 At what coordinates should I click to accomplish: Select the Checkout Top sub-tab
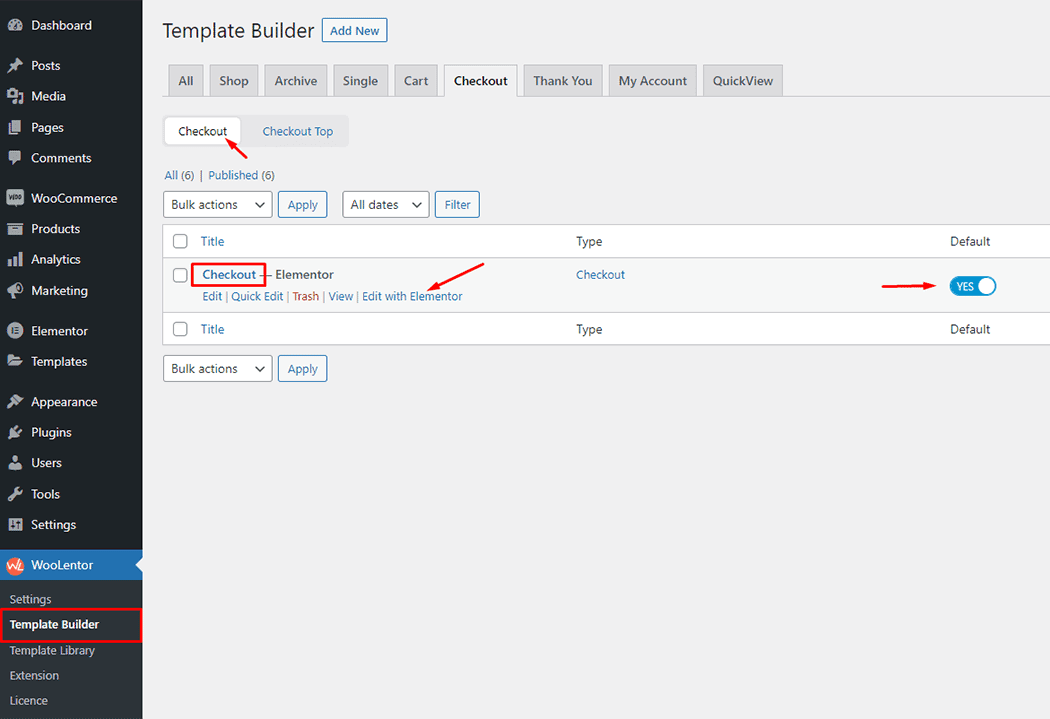click(x=296, y=131)
